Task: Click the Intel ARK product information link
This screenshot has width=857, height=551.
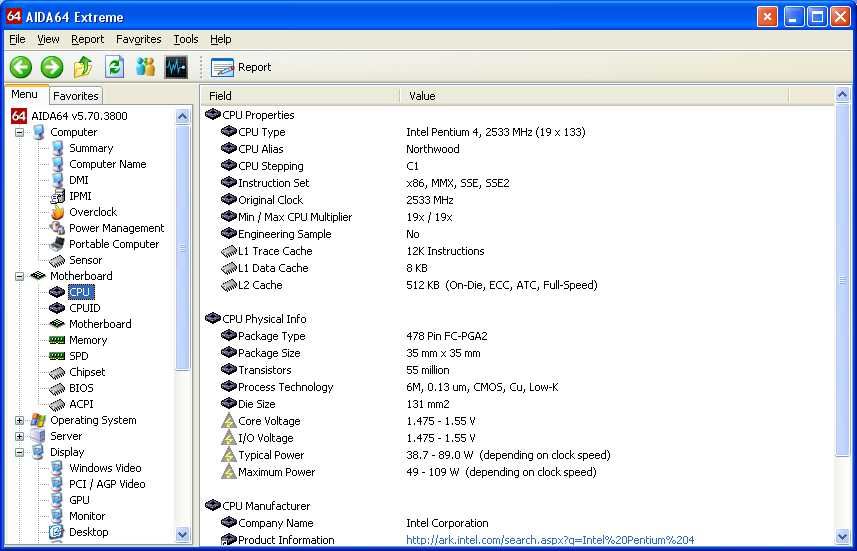Action: pos(550,540)
